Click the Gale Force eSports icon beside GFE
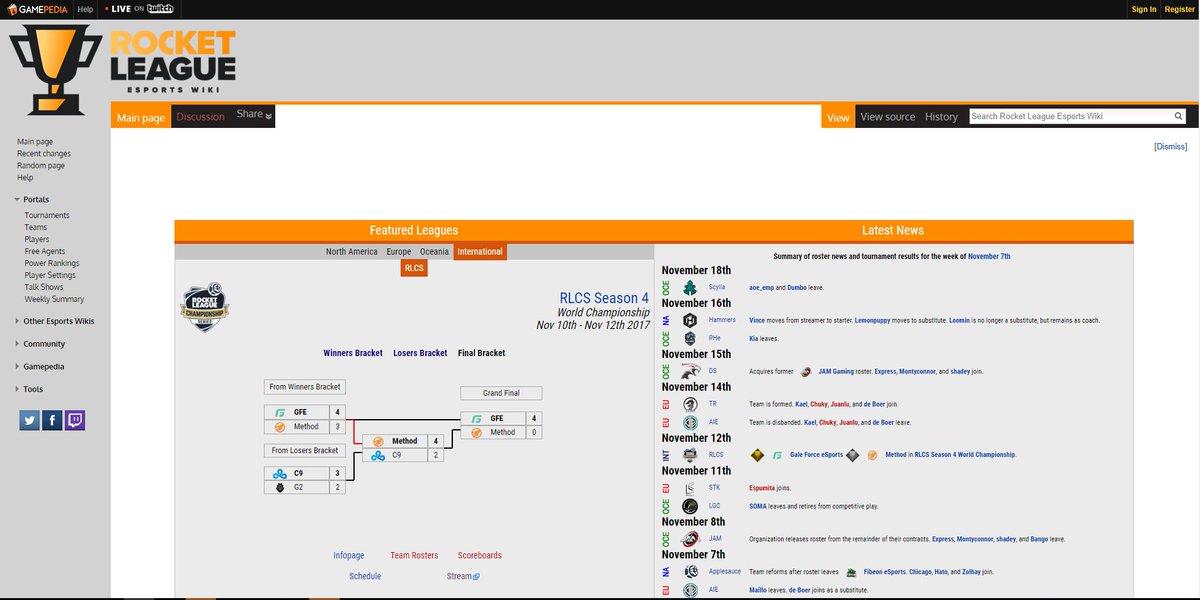This screenshot has width=1200, height=600. tap(279, 412)
